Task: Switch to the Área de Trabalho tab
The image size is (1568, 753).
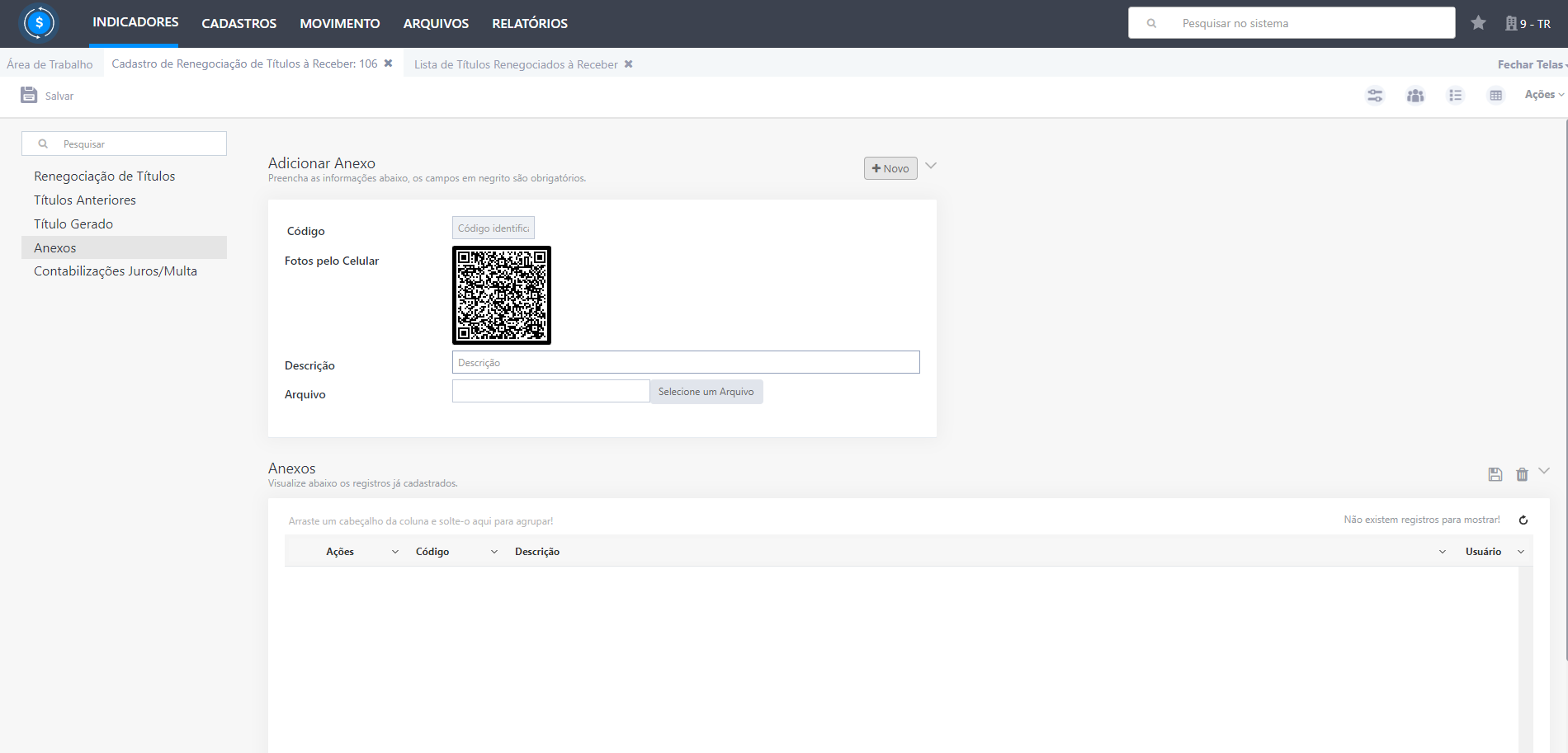Action: coord(50,64)
